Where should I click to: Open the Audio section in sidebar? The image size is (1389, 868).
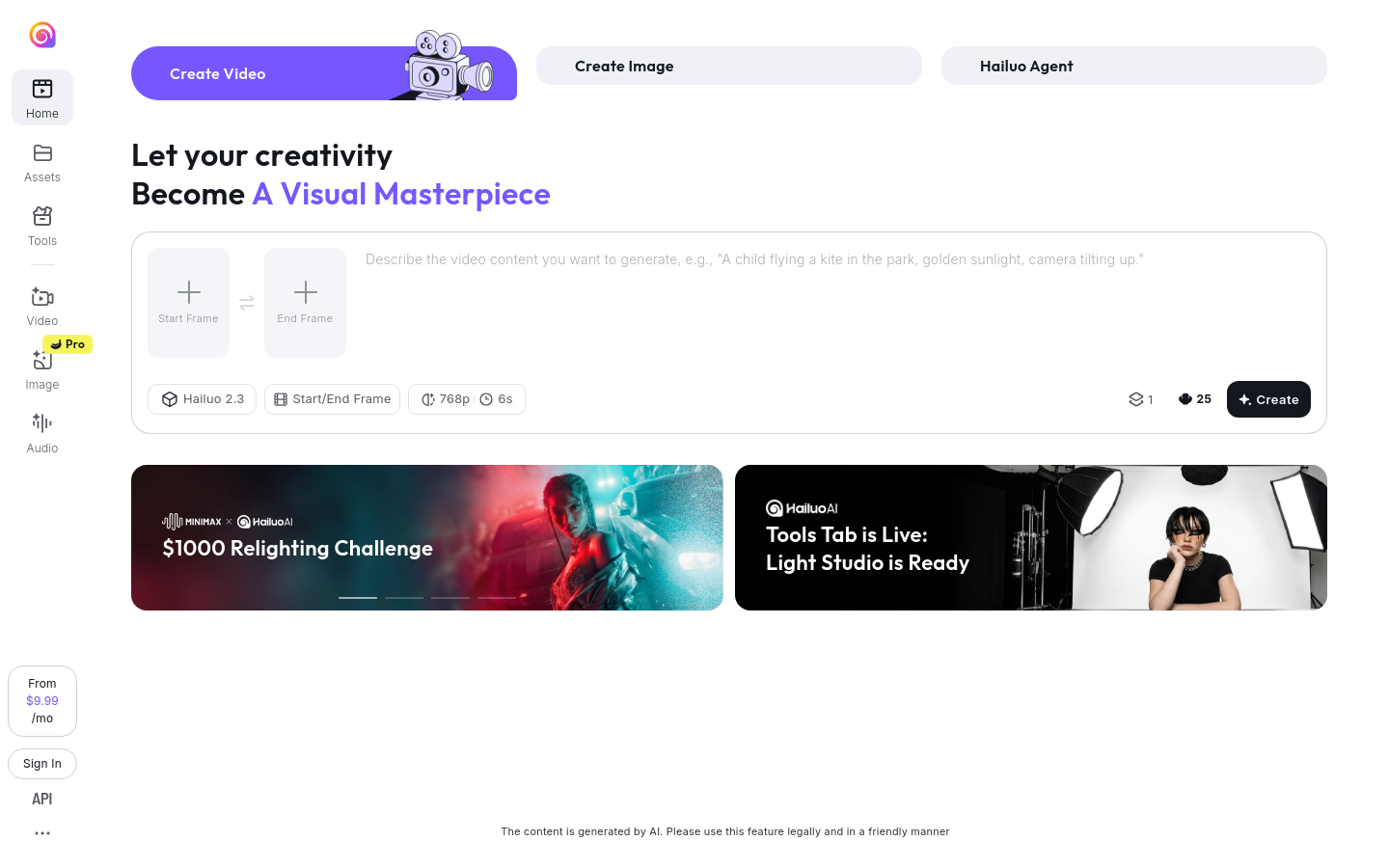[42, 434]
